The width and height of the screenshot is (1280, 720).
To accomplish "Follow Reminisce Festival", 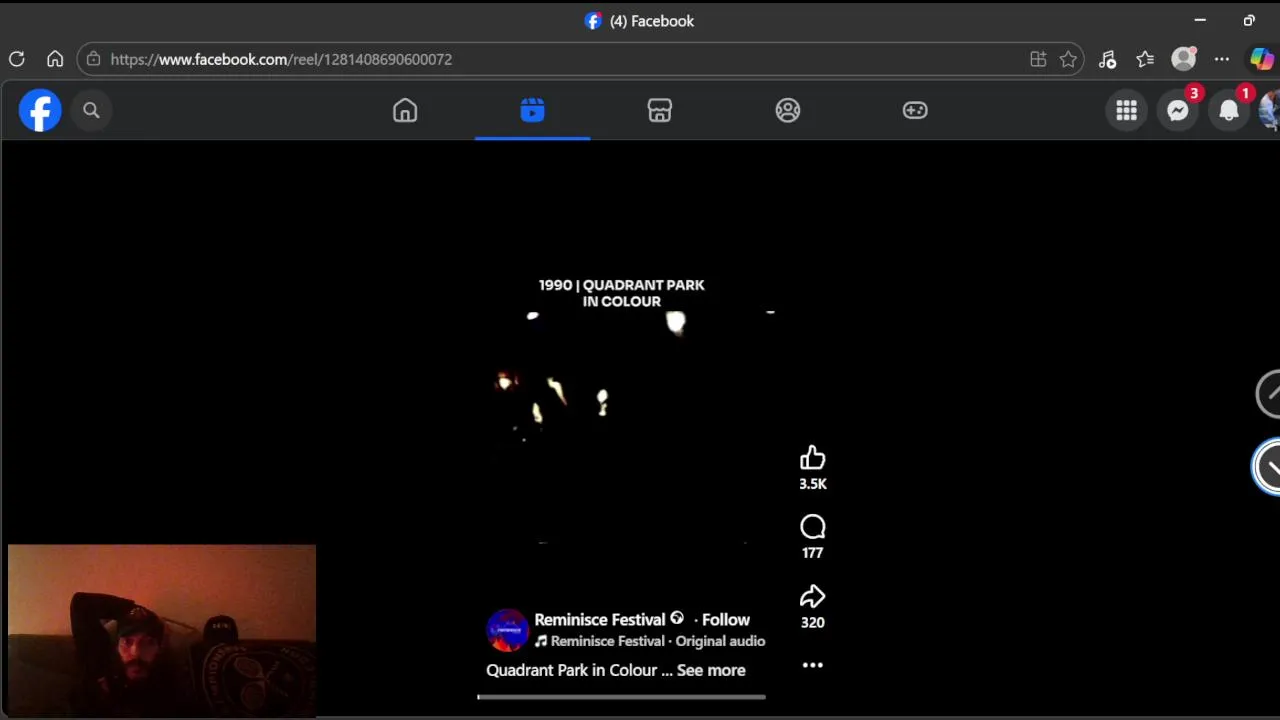I will [726, 619].
